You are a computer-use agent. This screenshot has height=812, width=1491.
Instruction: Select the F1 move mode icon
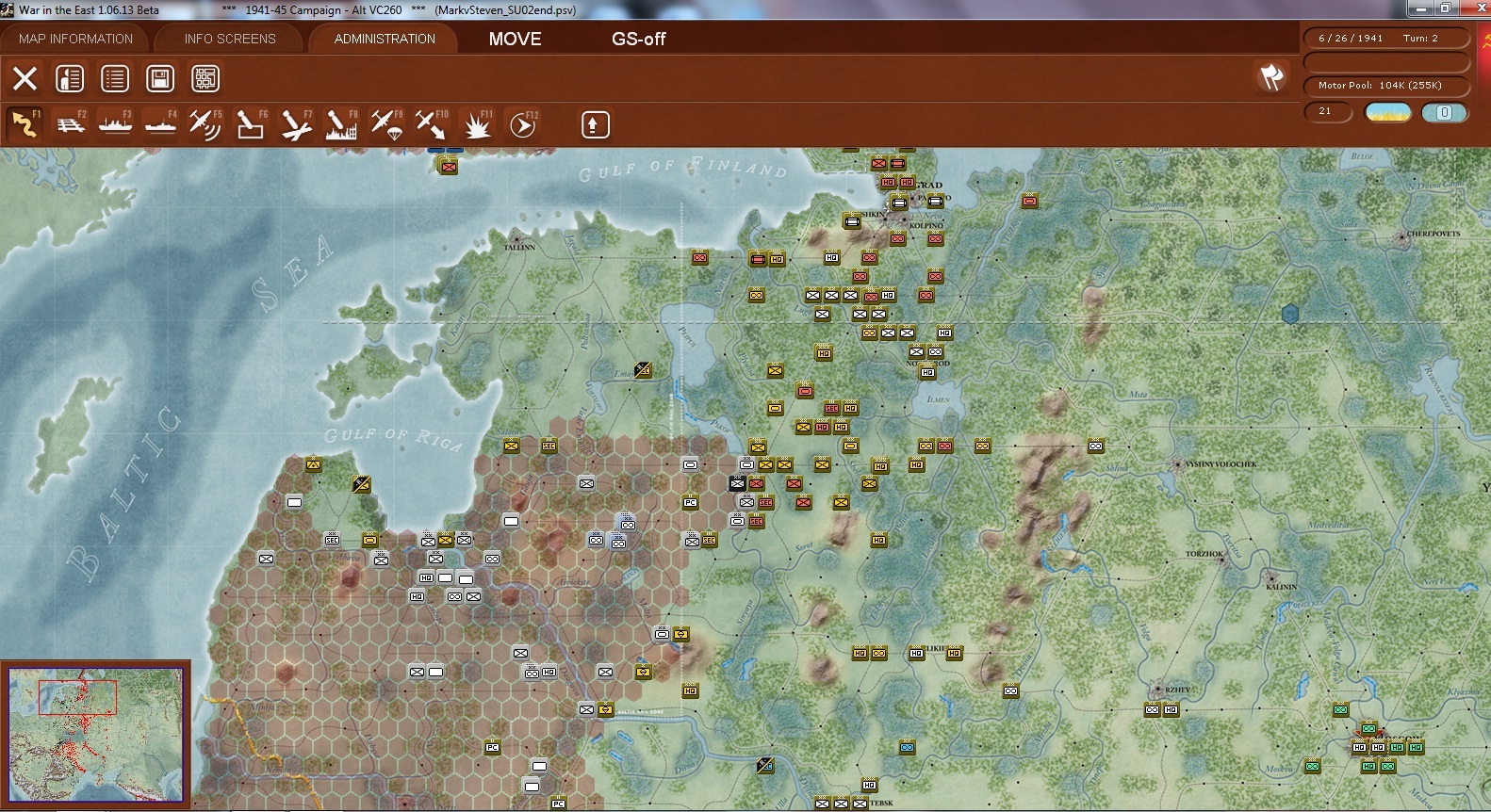(25, 124)
